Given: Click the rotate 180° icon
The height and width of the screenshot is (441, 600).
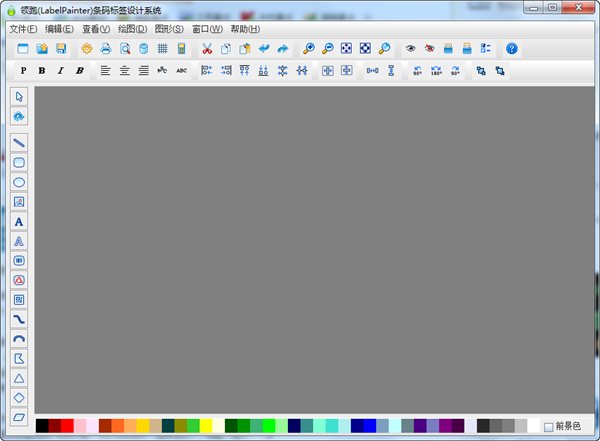Looking at the screenshot, I should pos(436,71).
